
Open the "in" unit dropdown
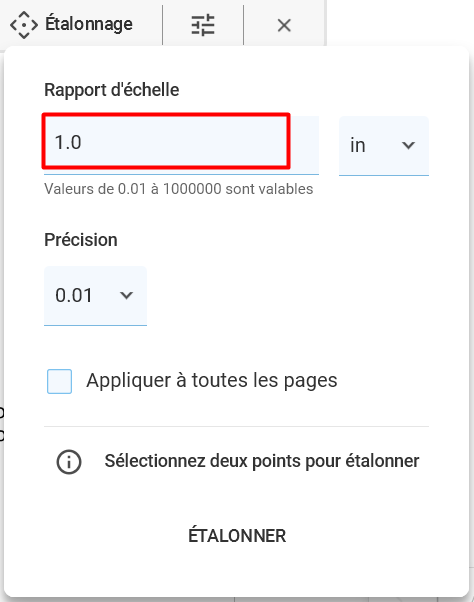[x=384, y=146]
